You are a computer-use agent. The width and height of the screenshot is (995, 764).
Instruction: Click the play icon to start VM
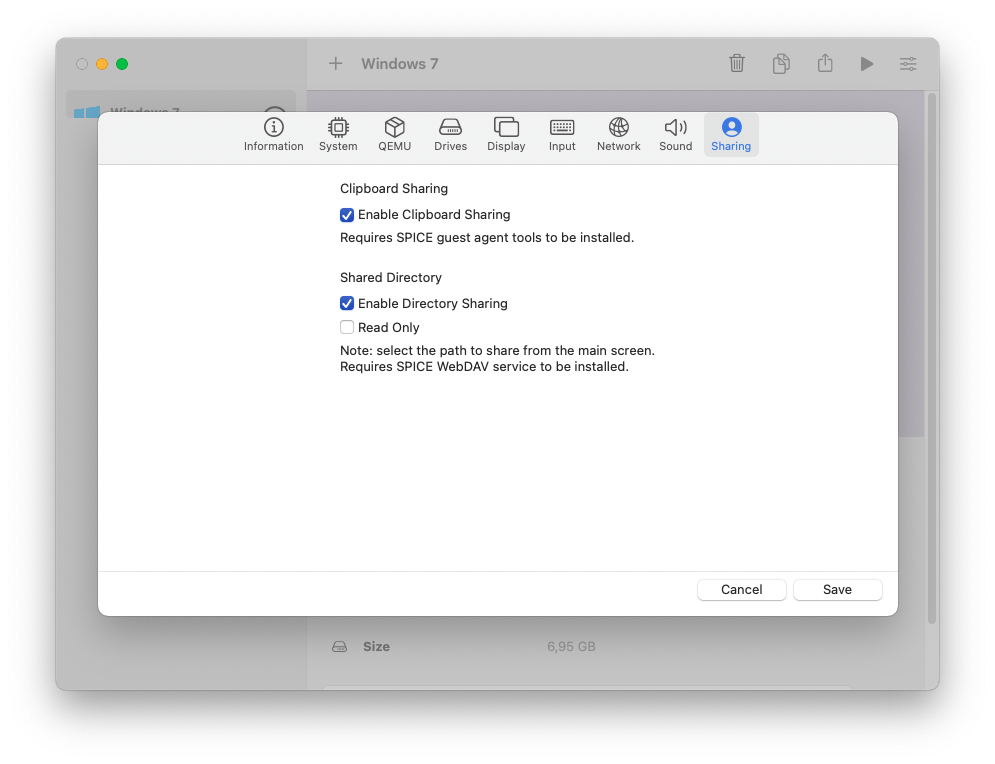click(867, 63)
